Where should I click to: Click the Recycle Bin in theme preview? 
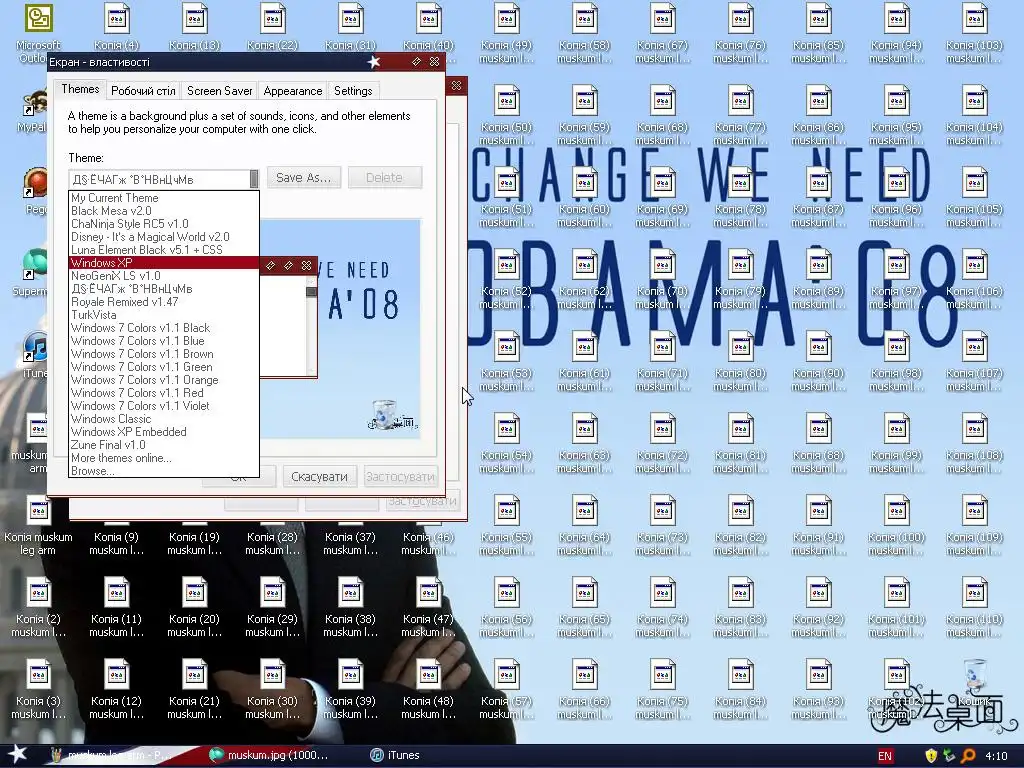tap(385, 415)
